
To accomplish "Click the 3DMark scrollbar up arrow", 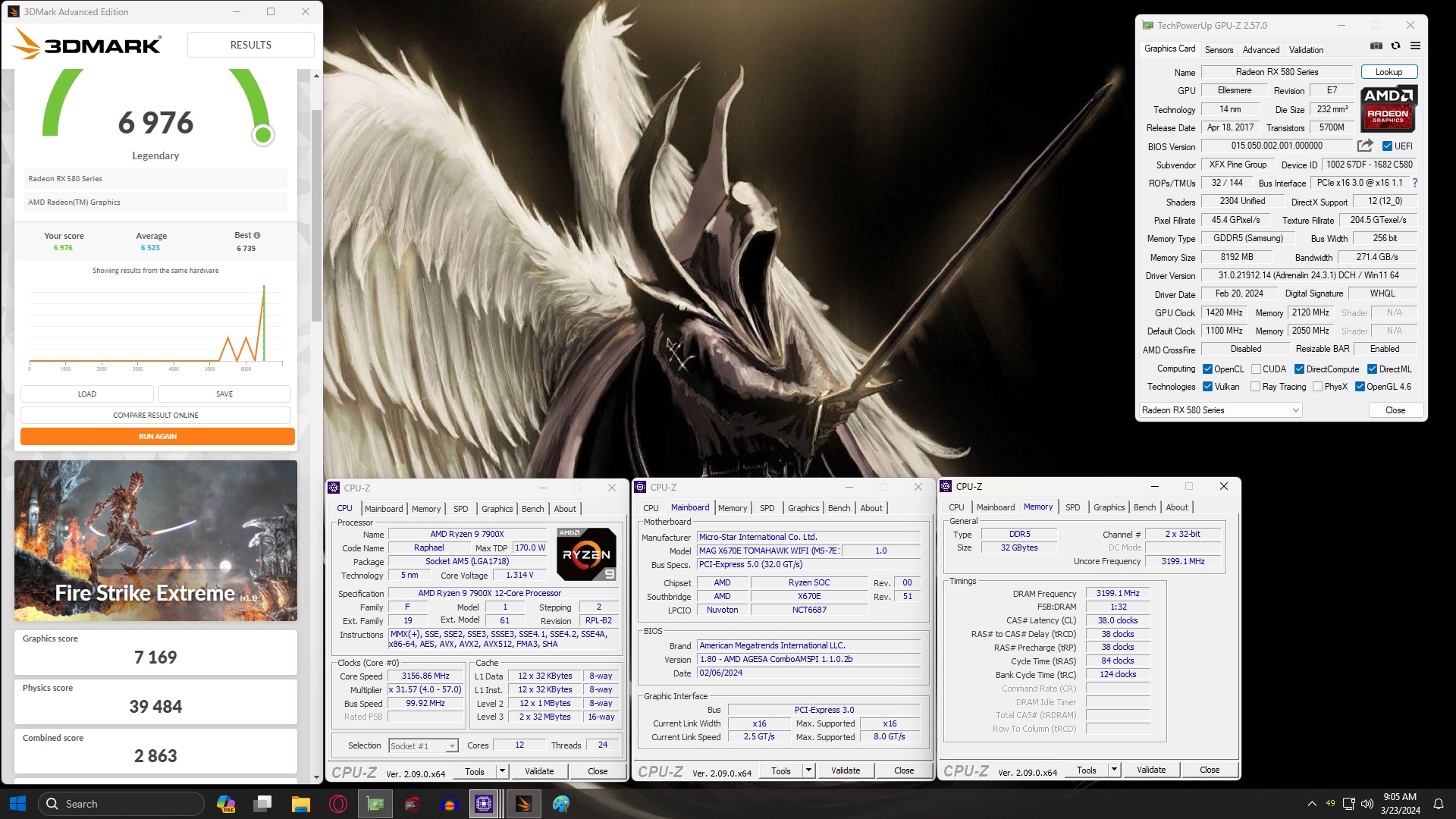I will click(316, 76).
